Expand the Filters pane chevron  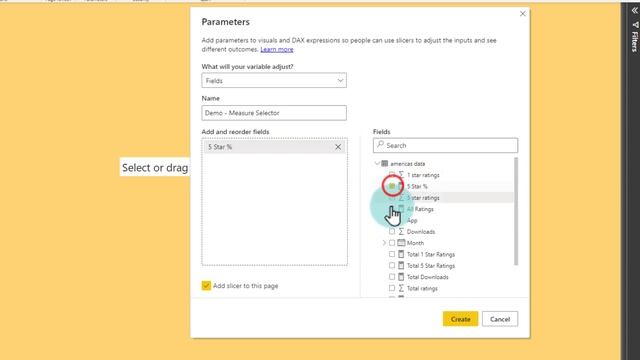[635, 11]
